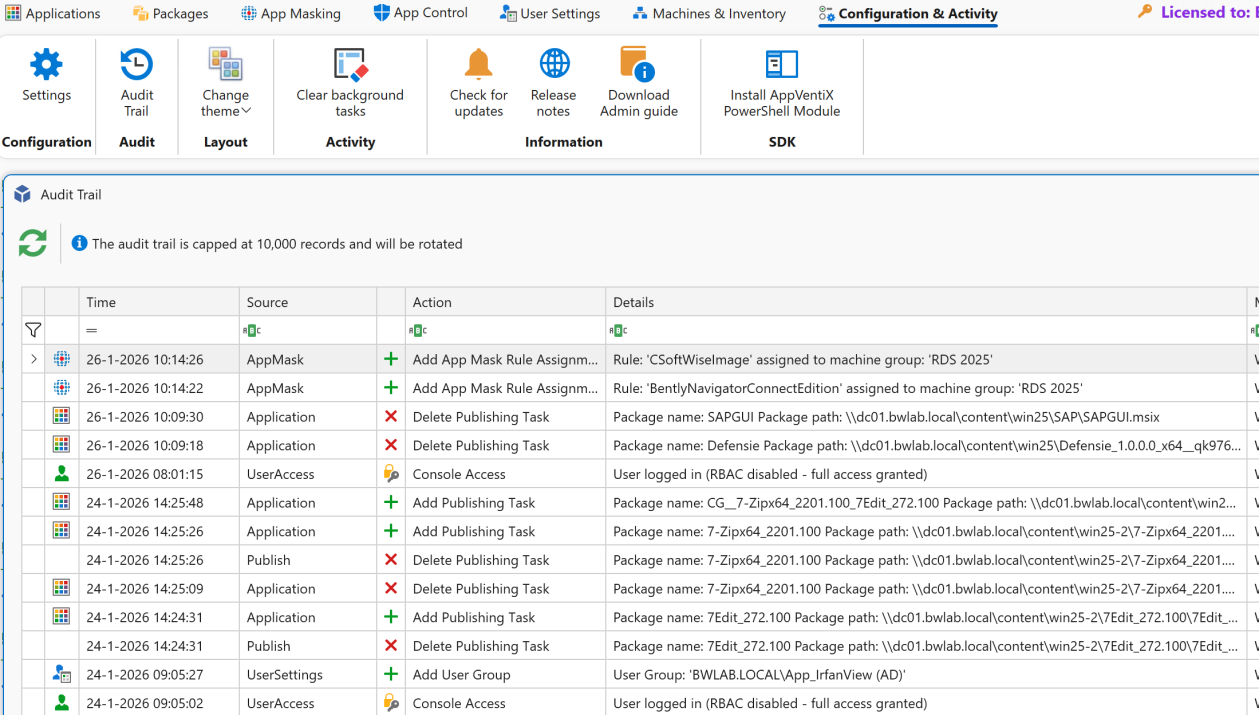This screenshot has width=1259, height=715.
Task: Refresh the audit trail list
Action: pos(33,243)
